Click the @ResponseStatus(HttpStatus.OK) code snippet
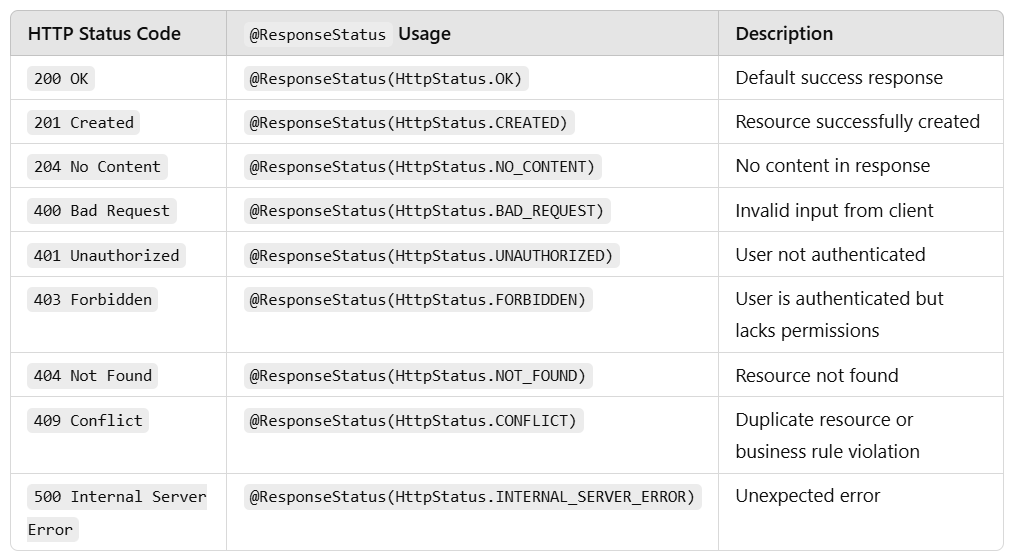This screenshot has height=558, width=1018. click(x=386, y=78)
